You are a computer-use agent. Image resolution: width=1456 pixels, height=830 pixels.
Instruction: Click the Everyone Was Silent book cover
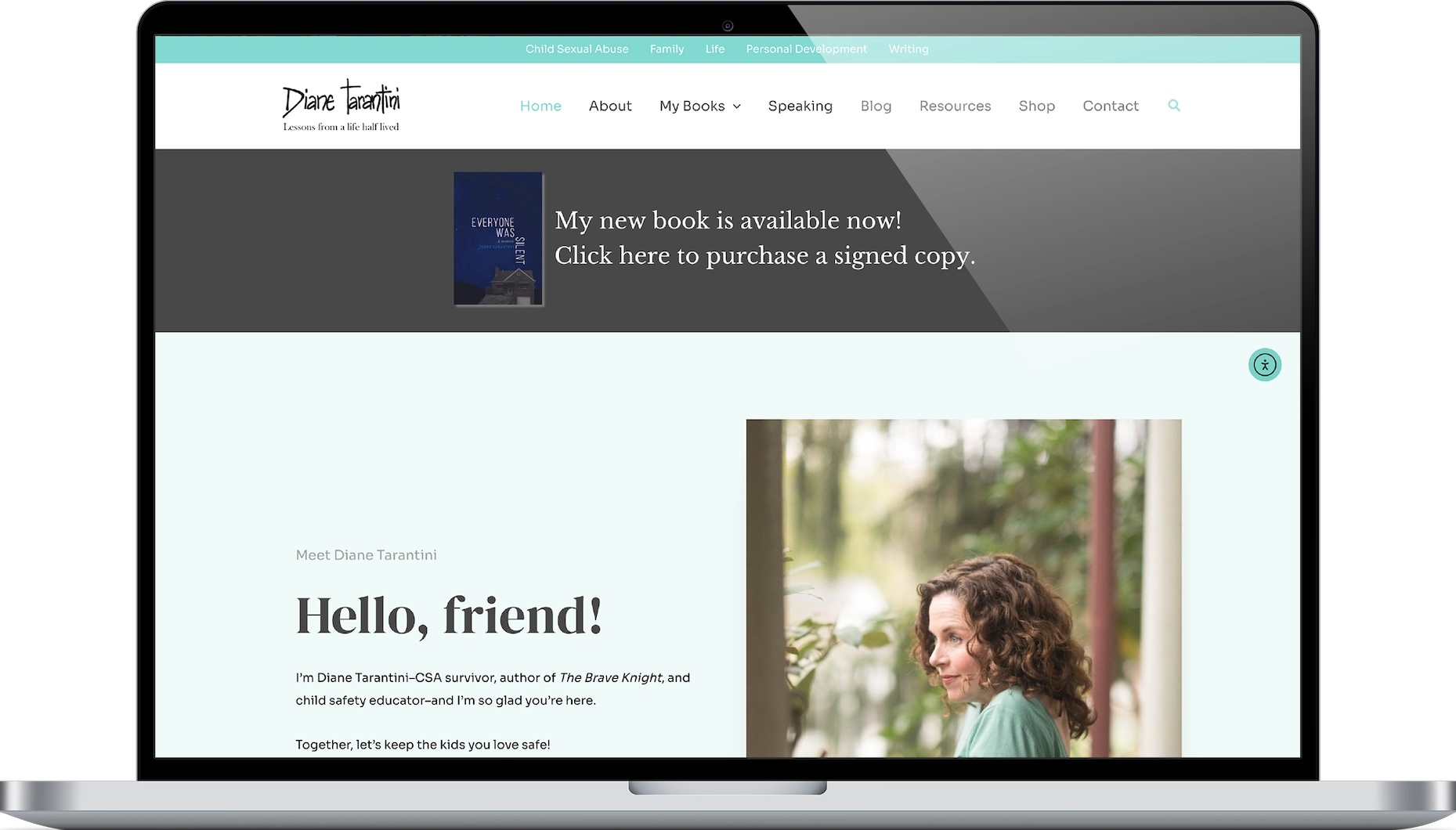tap(498, 239)
